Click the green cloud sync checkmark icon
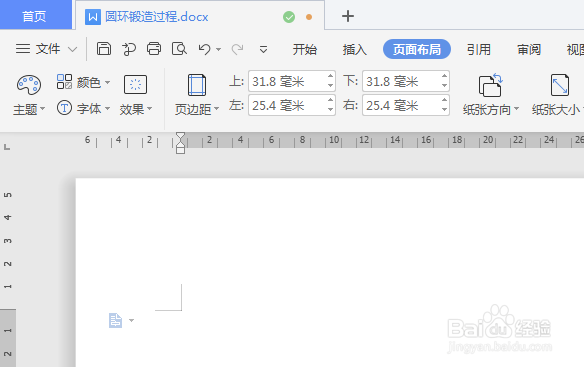Screen dimensions: 584x367 289,17
